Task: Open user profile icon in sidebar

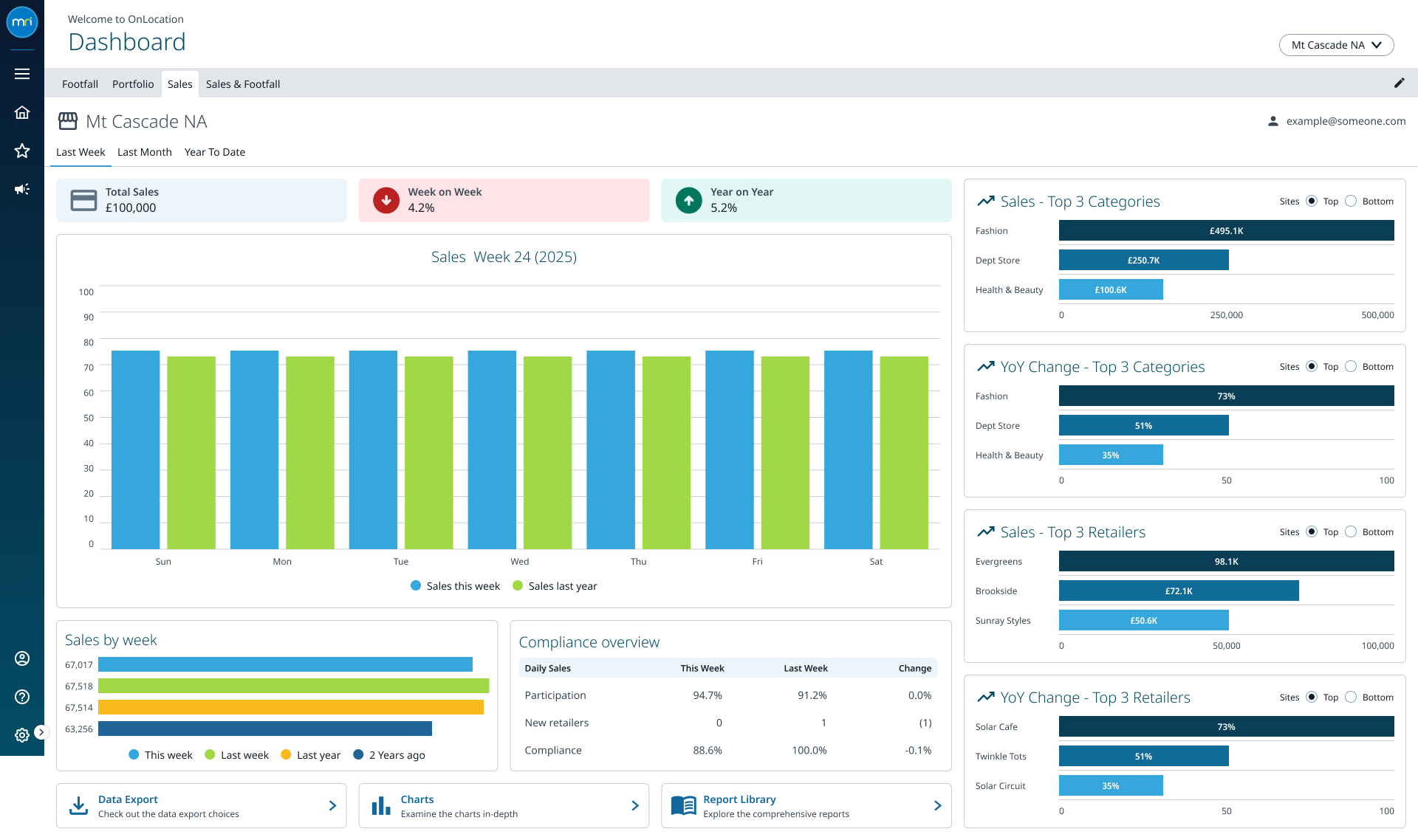Action: (x=22, y=658)
